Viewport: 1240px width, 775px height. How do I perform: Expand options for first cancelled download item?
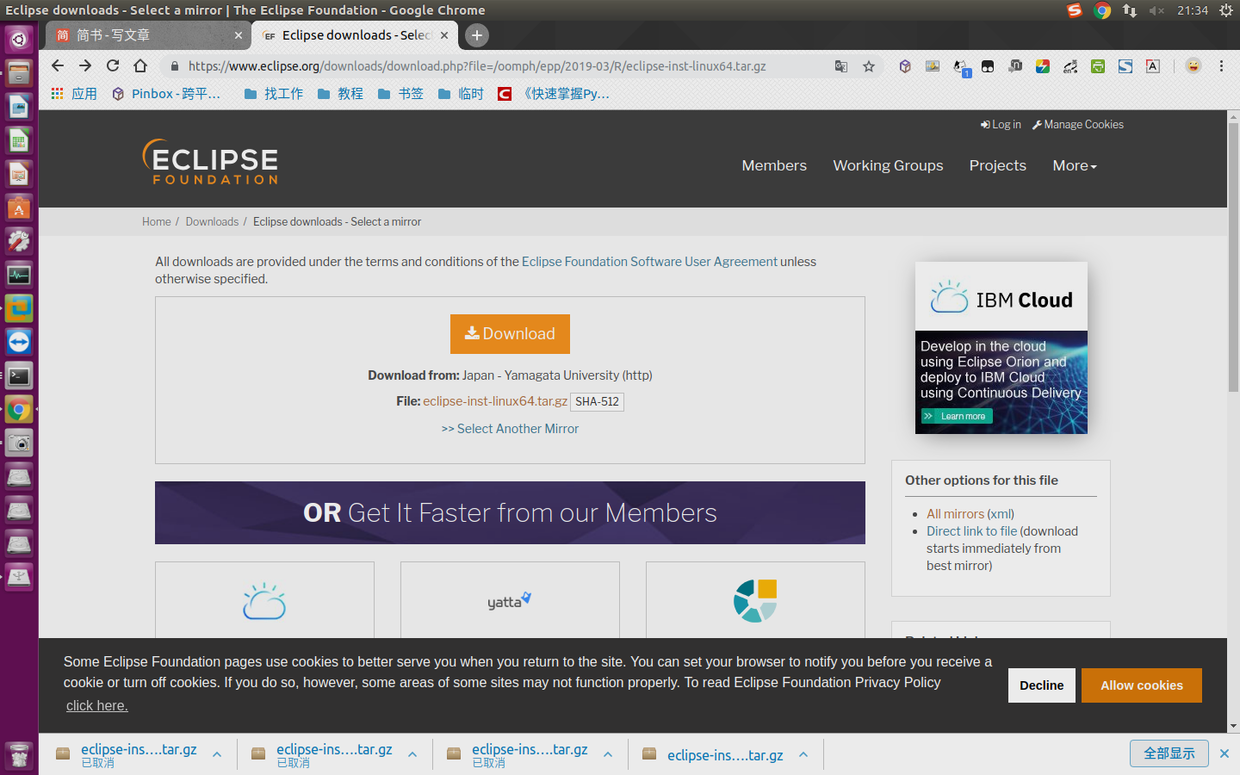217,755
